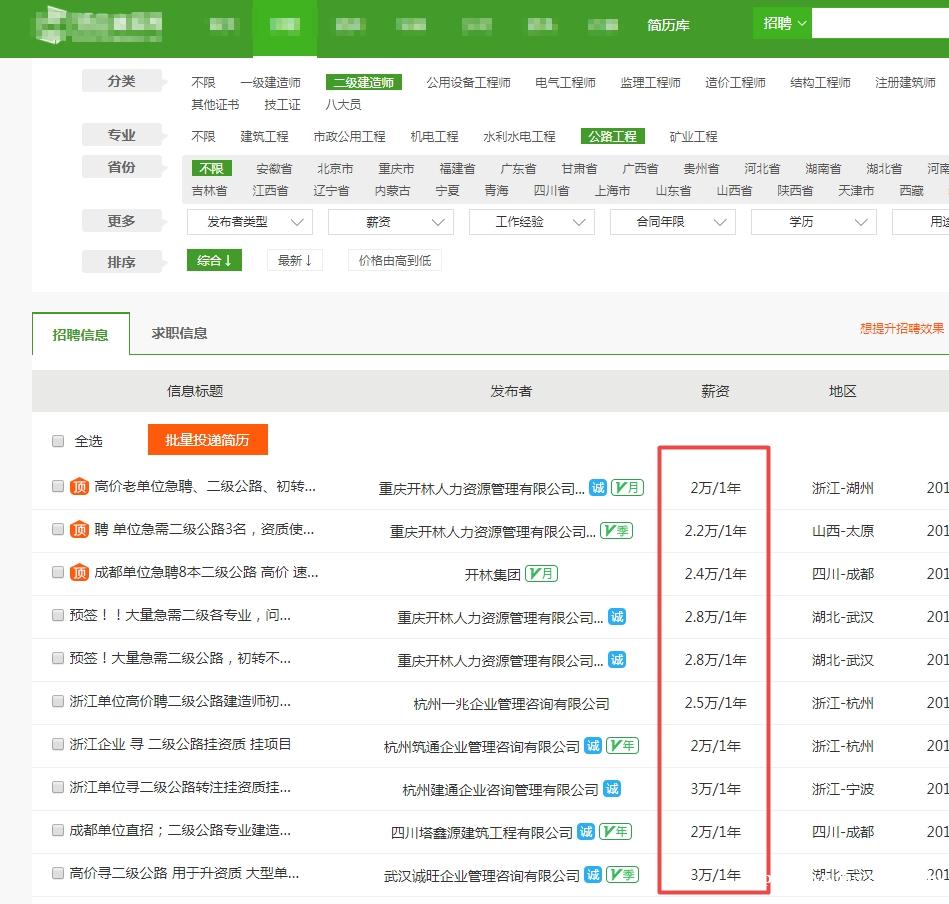Choose the 监理工程师 category filter
949x904 pixels.
click(651, 82)
